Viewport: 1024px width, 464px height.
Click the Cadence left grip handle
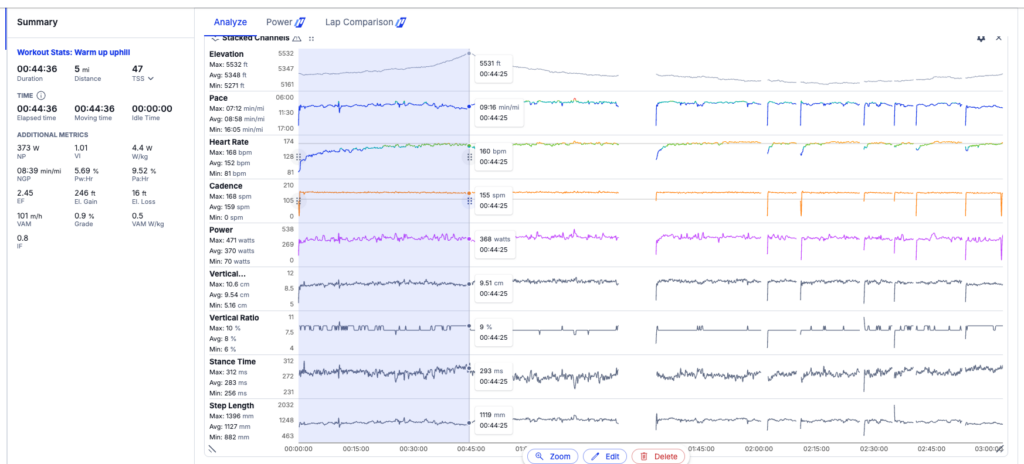coord(298,201)
